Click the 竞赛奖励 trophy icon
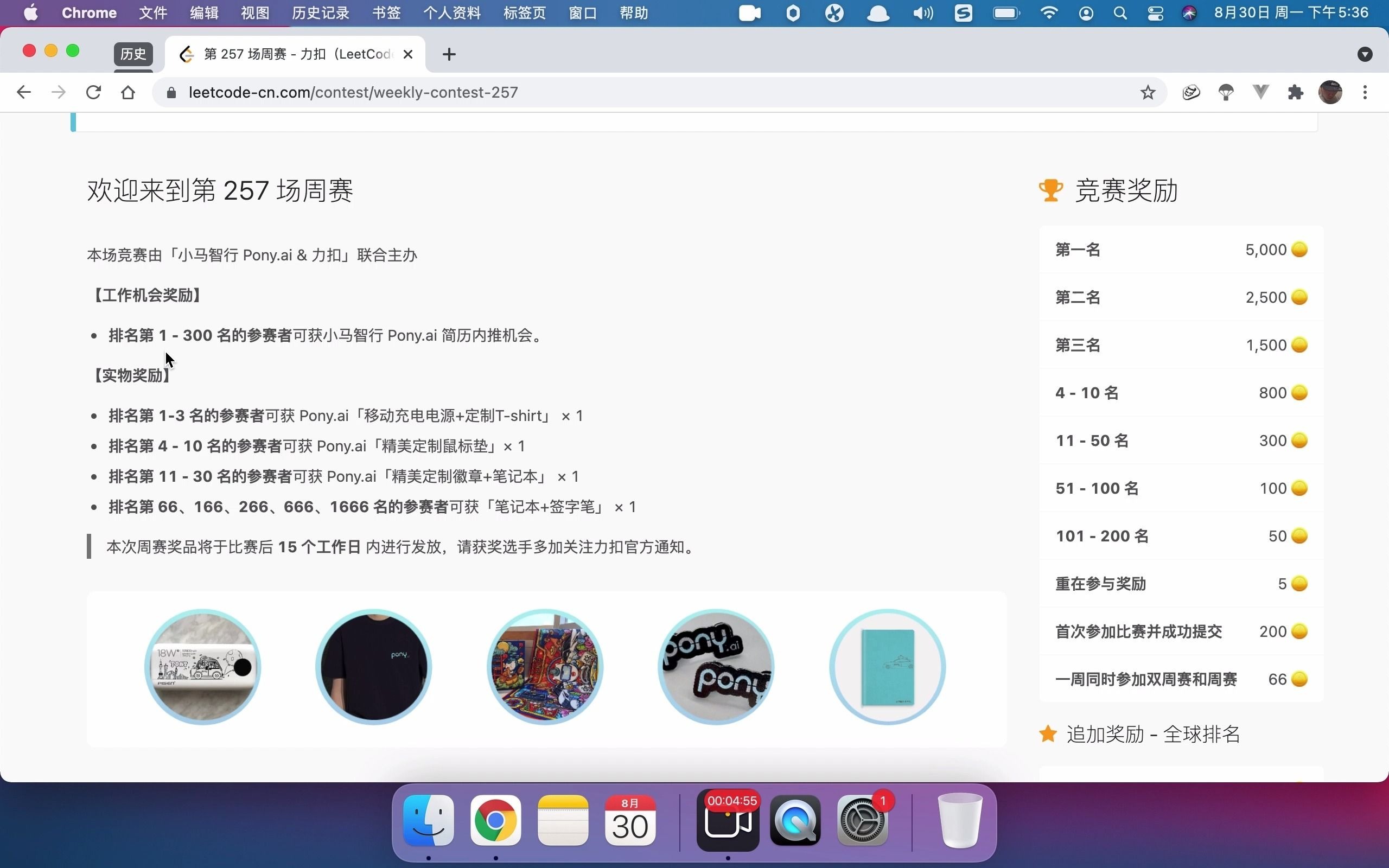 pos(1051,190)
